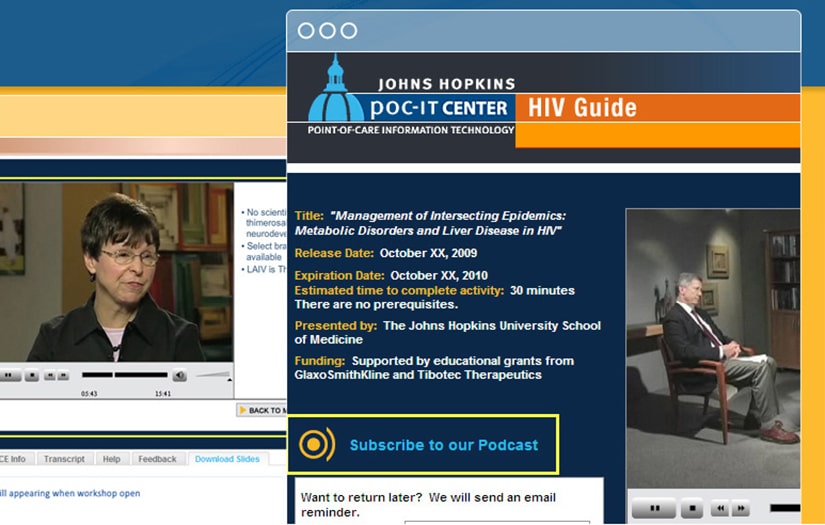Click the middle circle window button
Screen dimensions: 825x525
327,31
